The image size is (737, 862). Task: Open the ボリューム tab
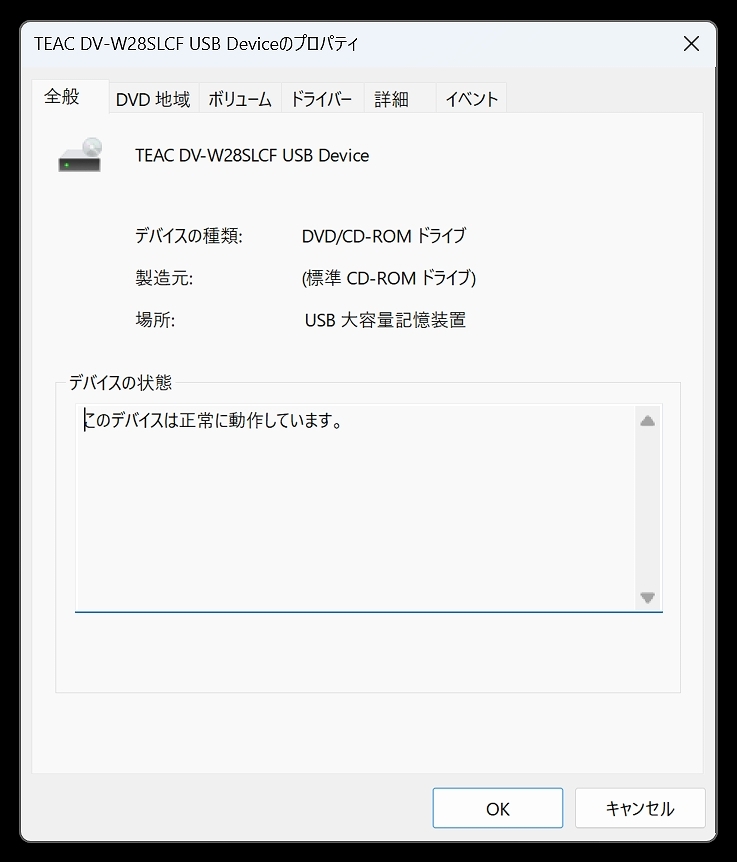pyautogui.click(x=240, y=99)
